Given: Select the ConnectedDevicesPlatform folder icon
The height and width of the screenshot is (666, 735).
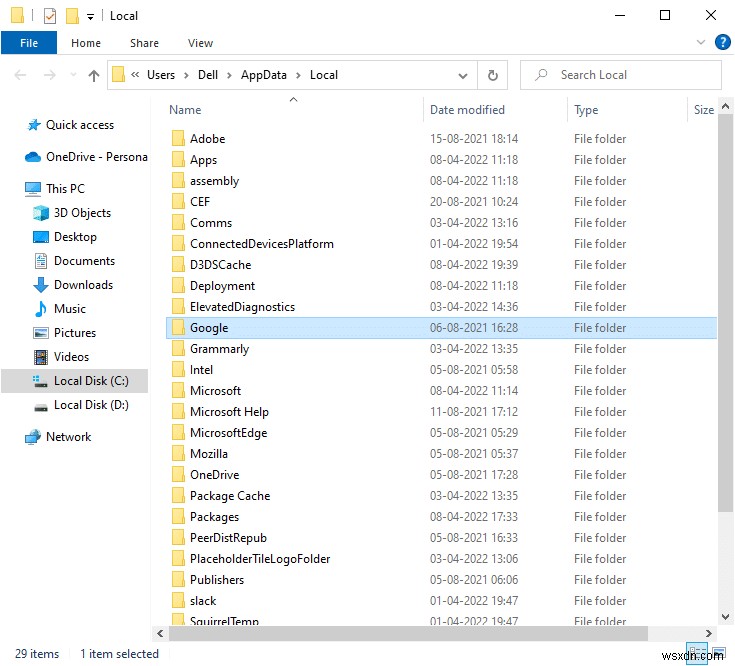Looking at the screenshot, I should tap(178, 244).
